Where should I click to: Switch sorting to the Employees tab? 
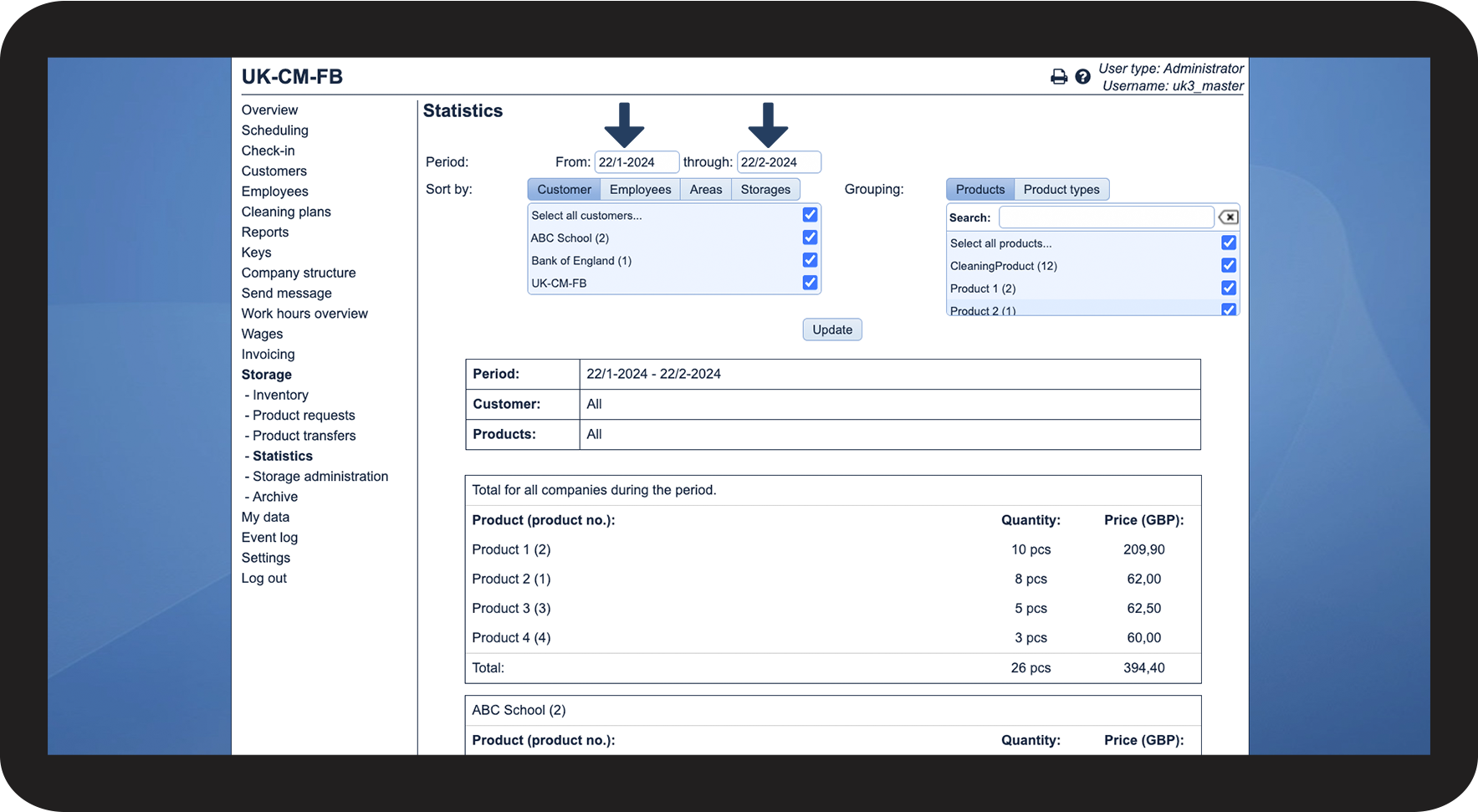[x=640, y=190]
